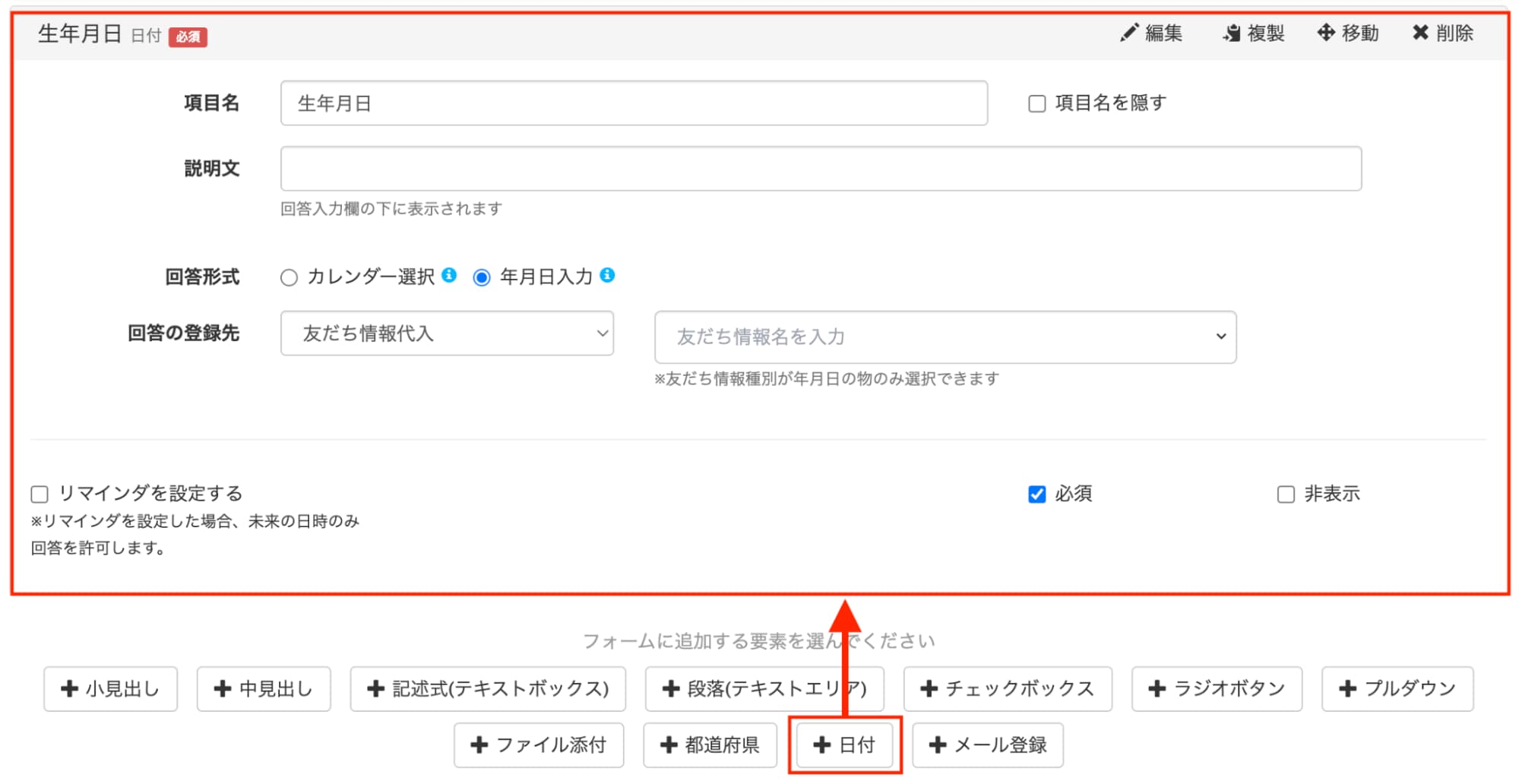Viewport: 1519px width, 784px height.
Task: Click the 項目名 input containing 生年月日
Action: point(631,103)
